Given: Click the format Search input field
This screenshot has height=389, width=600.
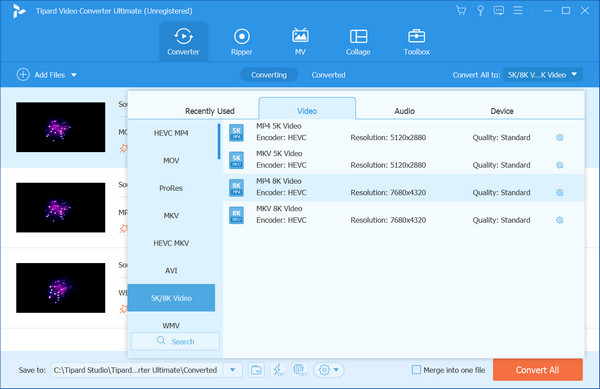Looking at the screenshot, I should tap(175, 341).
